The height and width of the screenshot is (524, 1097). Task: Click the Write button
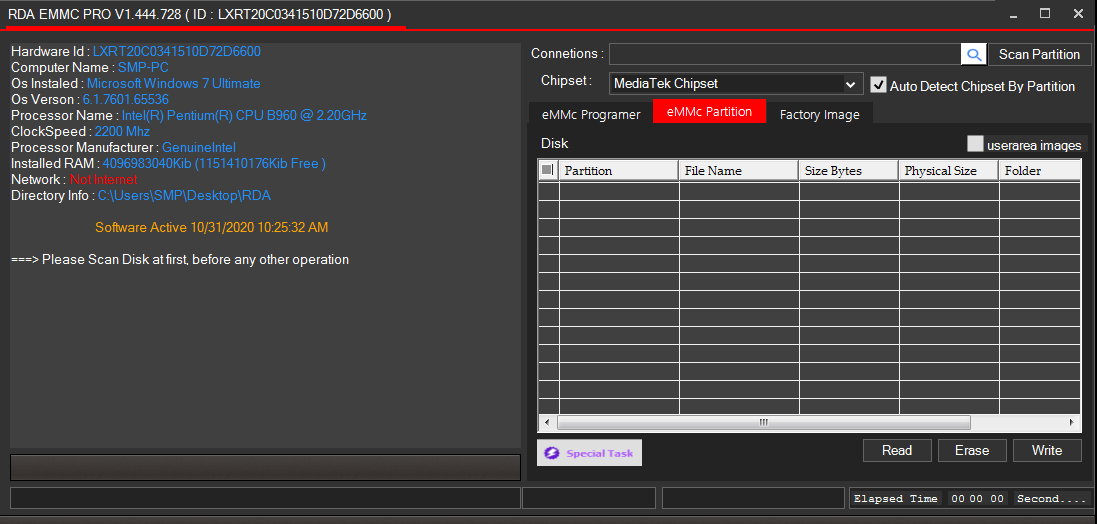click(1047, 451)
